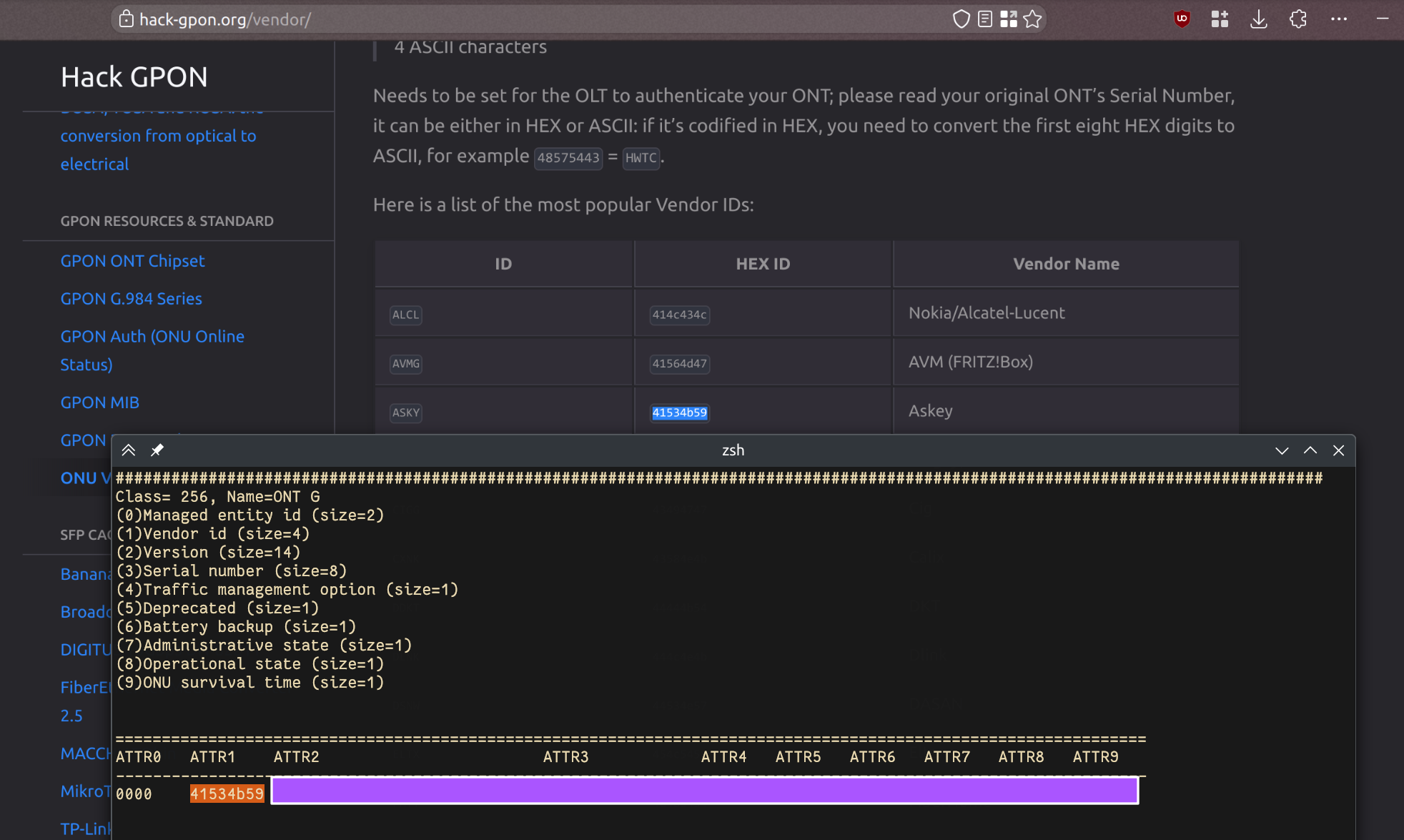Screen dimensions: 1404x840
Task: Click the down chevron in the zsh titlebar
Action: point(1282,450)
